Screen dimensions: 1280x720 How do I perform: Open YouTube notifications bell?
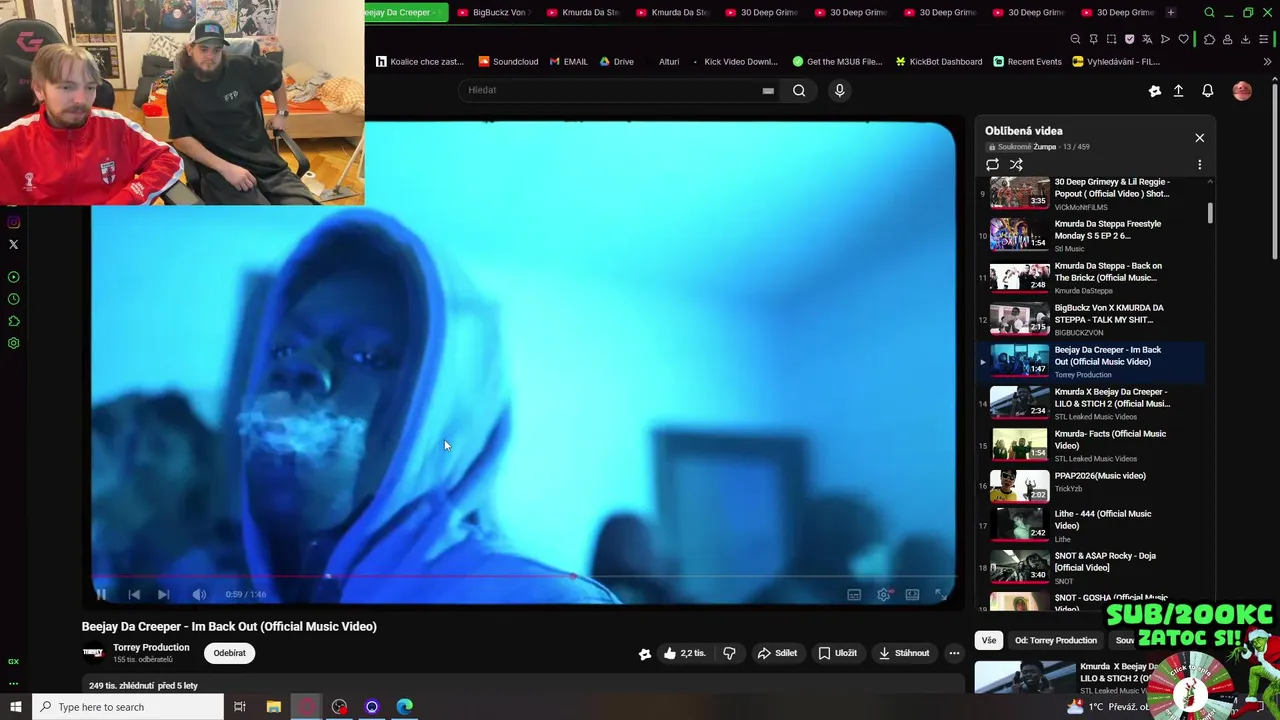coord(1208,90)
